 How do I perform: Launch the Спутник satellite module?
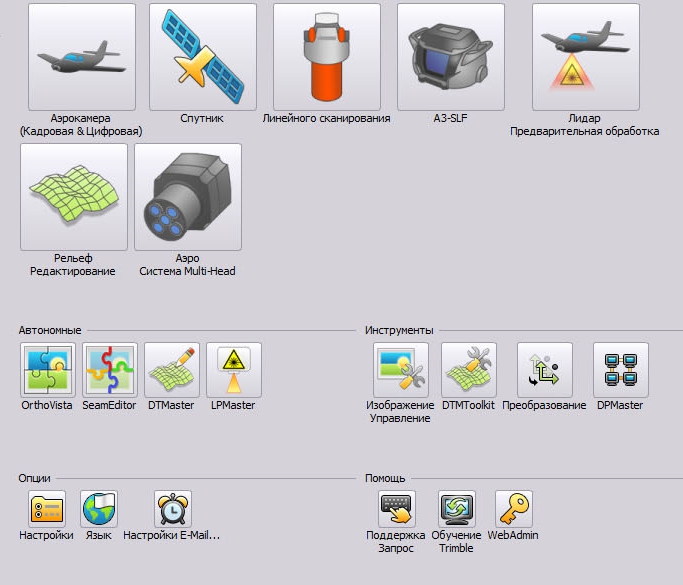(x=202, y=56)
